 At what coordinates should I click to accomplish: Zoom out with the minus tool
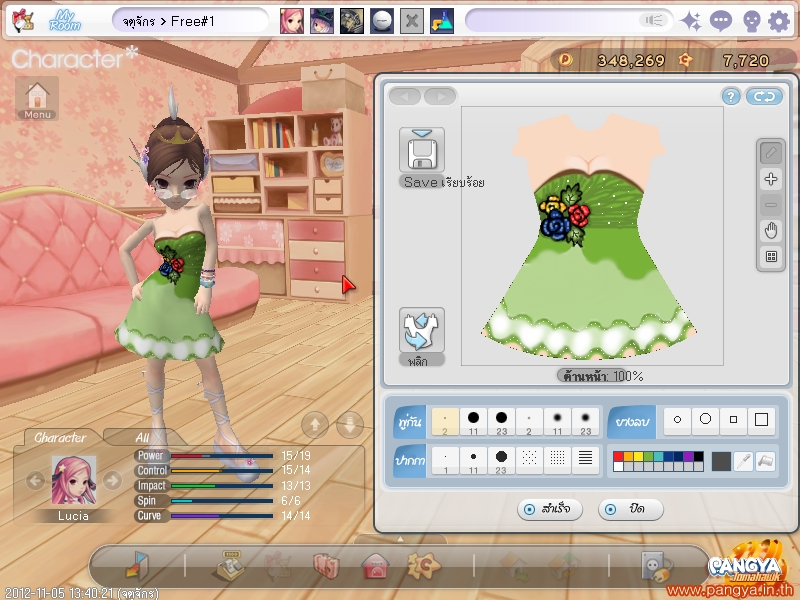point(771,205)
